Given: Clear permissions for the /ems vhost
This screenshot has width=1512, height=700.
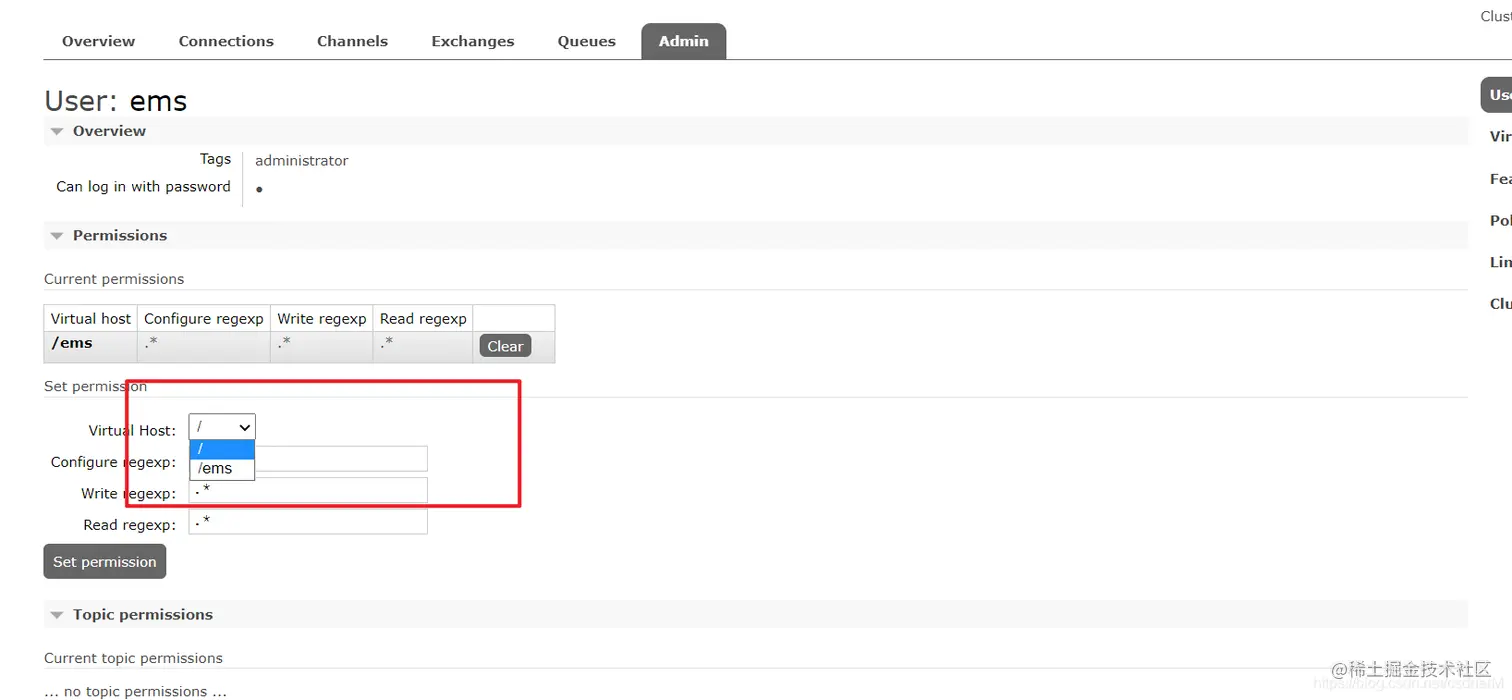Looking at the screenshot, I should click(505, 346).
